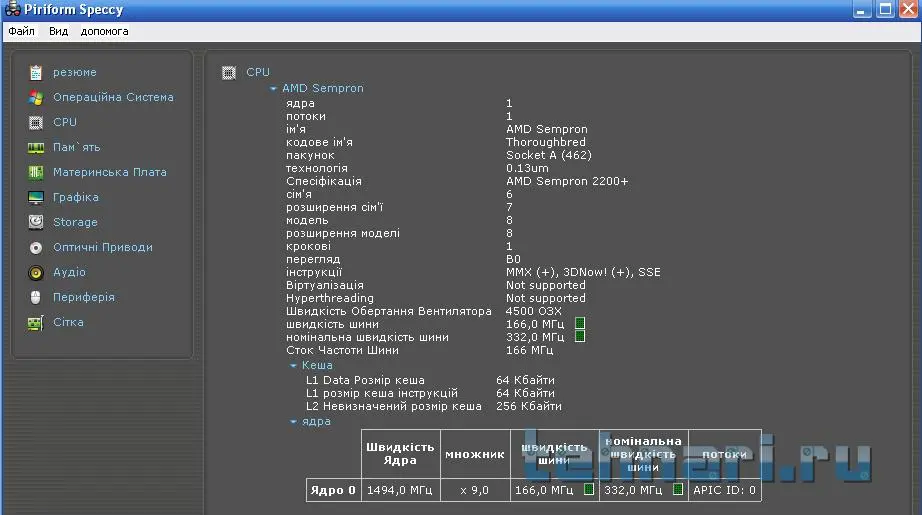The width and height of the screenshot is (922, 515).
Task: Click the Швидкість Ядра column header
Action: tap(400, 453)
